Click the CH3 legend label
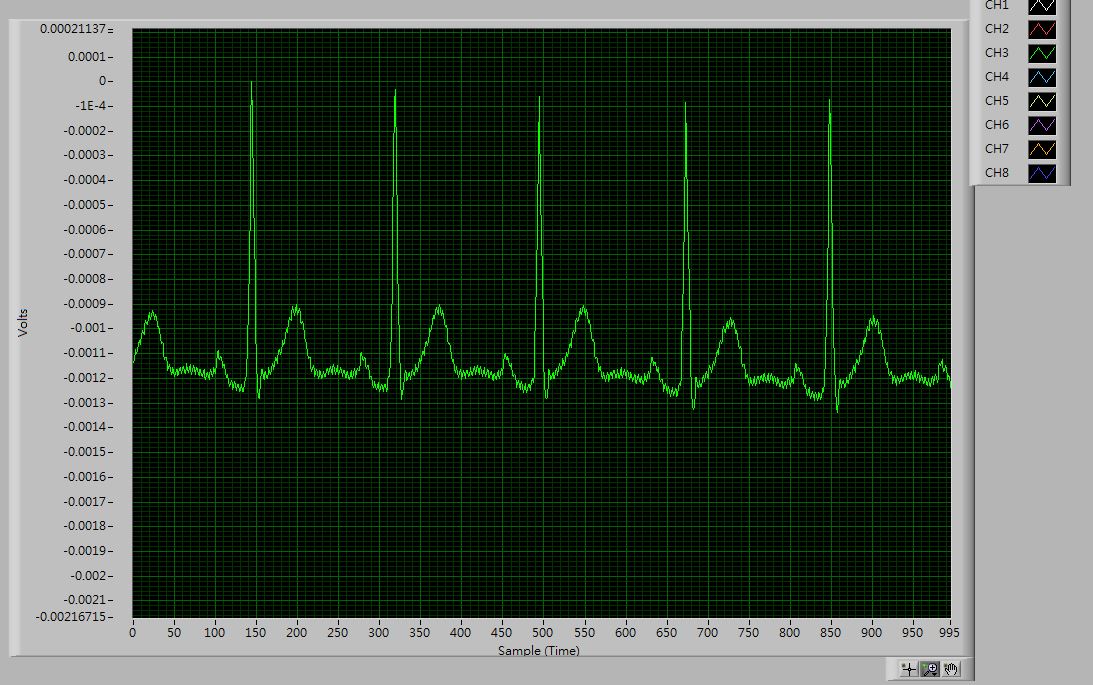The image size is (1093, 685). pos(997,52)
